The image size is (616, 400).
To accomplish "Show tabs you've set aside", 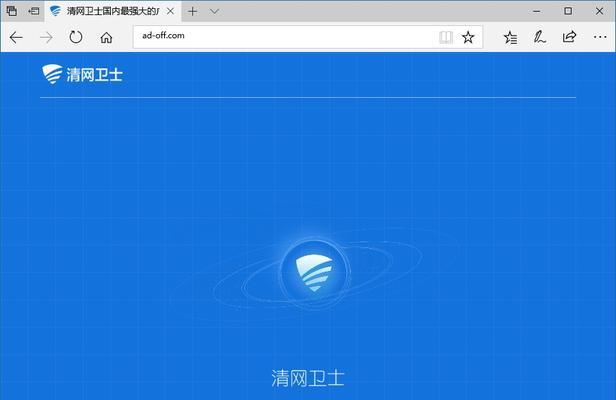I will point(12,11).
